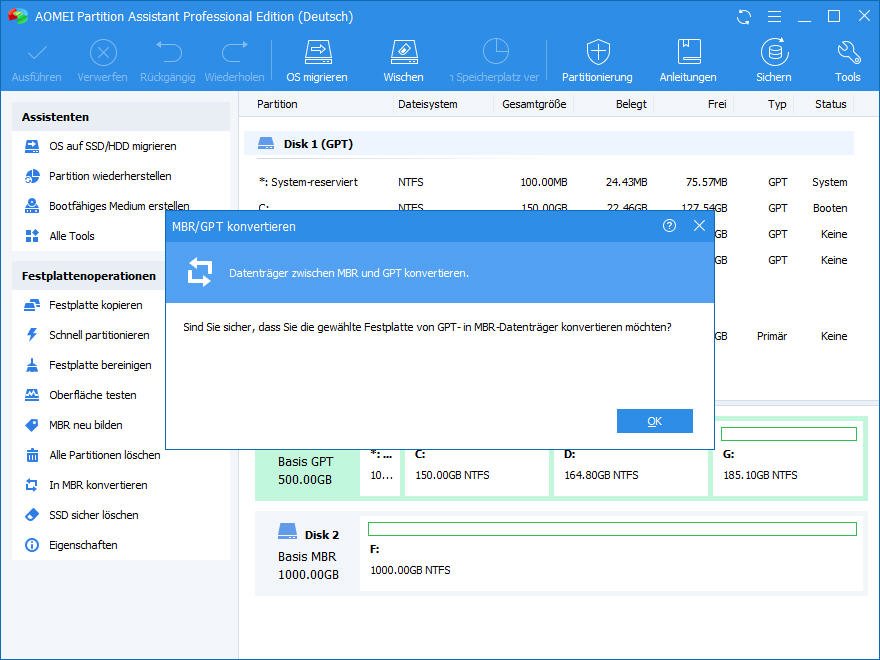The height and width of the screenshot is (660, 880).
Task: Click the Frei column header
Action: [x=717, y=104]
